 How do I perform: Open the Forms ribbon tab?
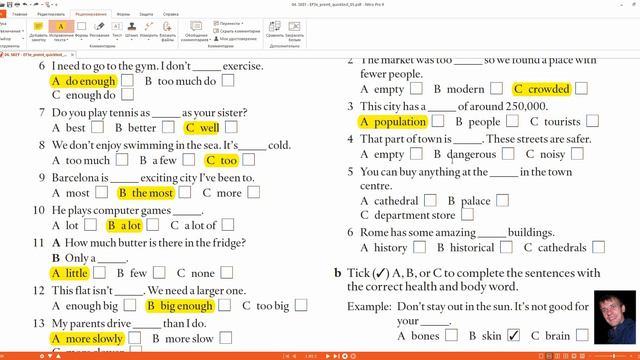[123, 14]
